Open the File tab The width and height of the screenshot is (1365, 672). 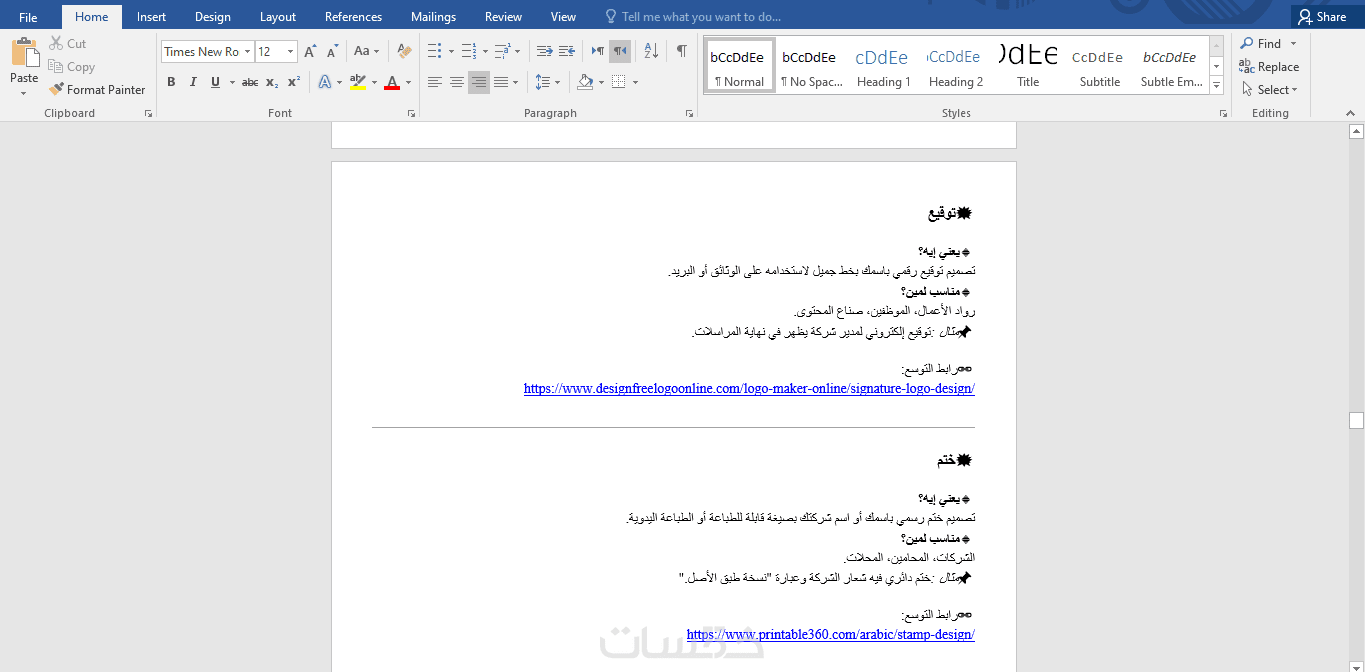coord(28,16)
